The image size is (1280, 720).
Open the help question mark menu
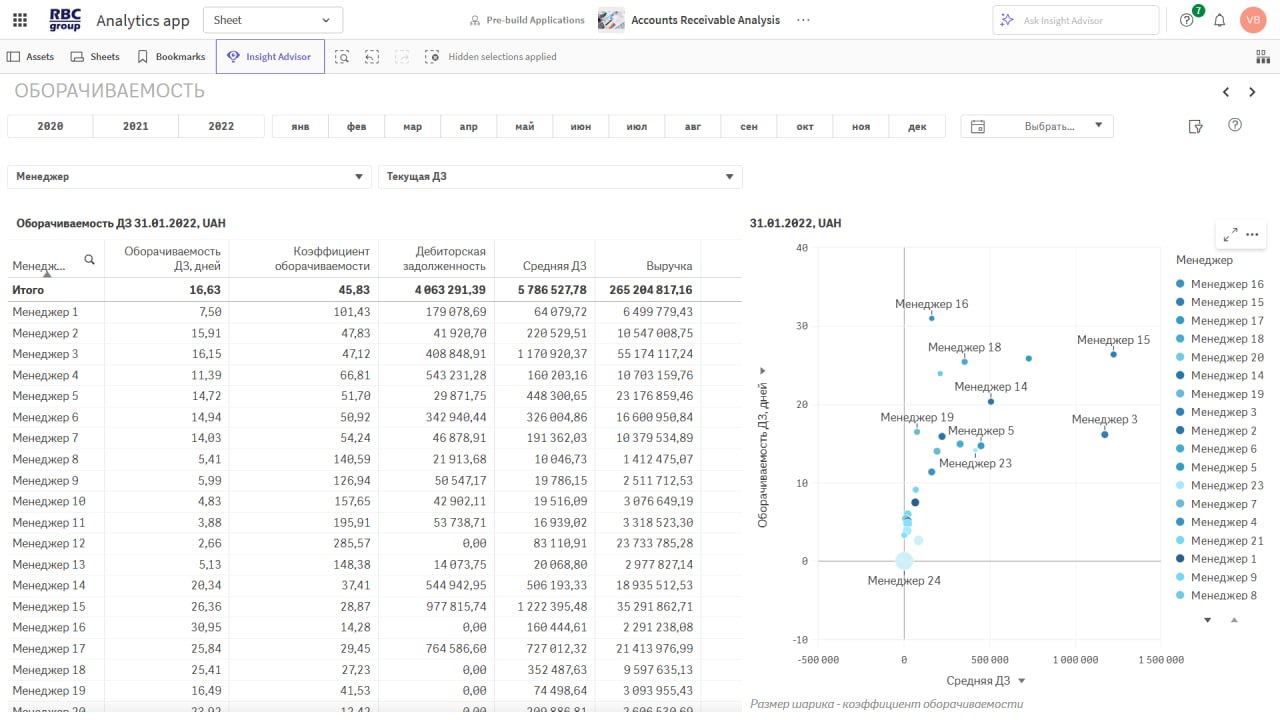[x=1187, y=20]
